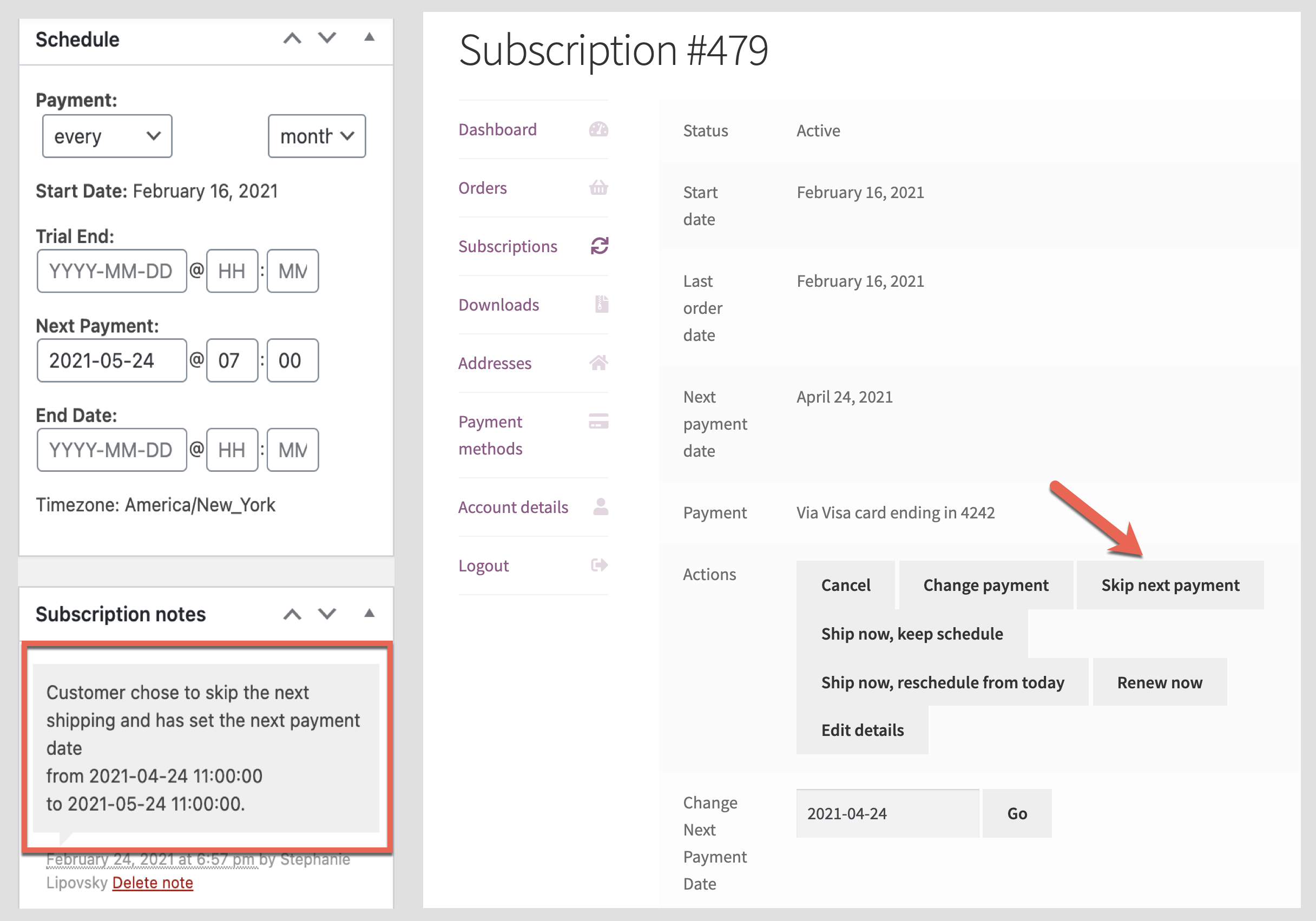Image resolution: width=1316 pixels, height=921 pixels.
Task: Open the 'every' payment interval dropdown
Action: click(x=107, y=136)
